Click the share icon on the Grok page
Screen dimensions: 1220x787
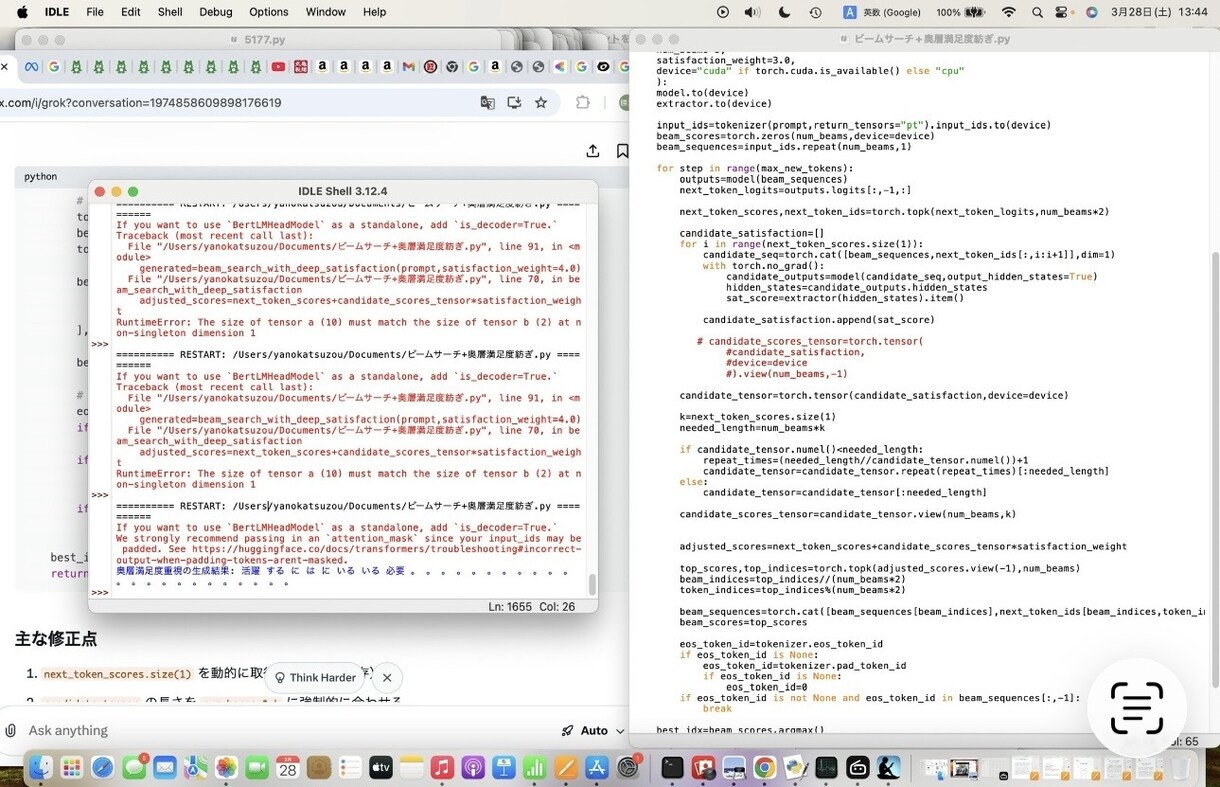pos(592,151)
